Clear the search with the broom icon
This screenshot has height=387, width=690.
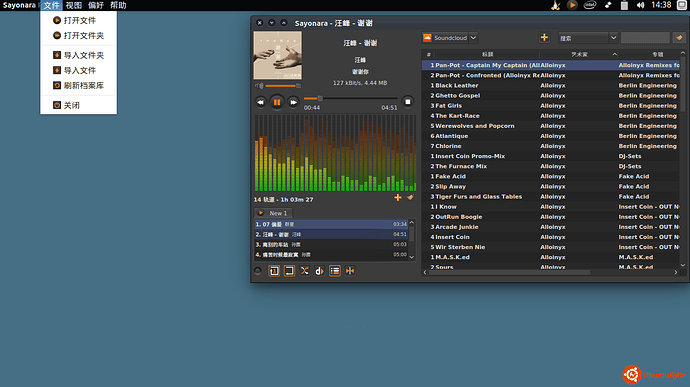[x=679, y=38]
